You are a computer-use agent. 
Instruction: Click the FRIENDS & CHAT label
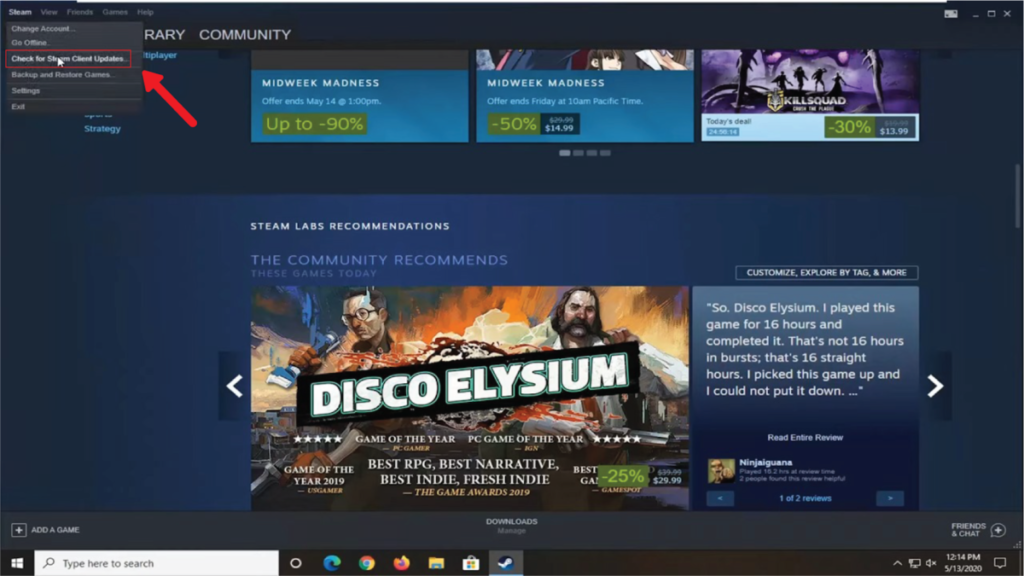pyautogui.click(x=968, y=530)
